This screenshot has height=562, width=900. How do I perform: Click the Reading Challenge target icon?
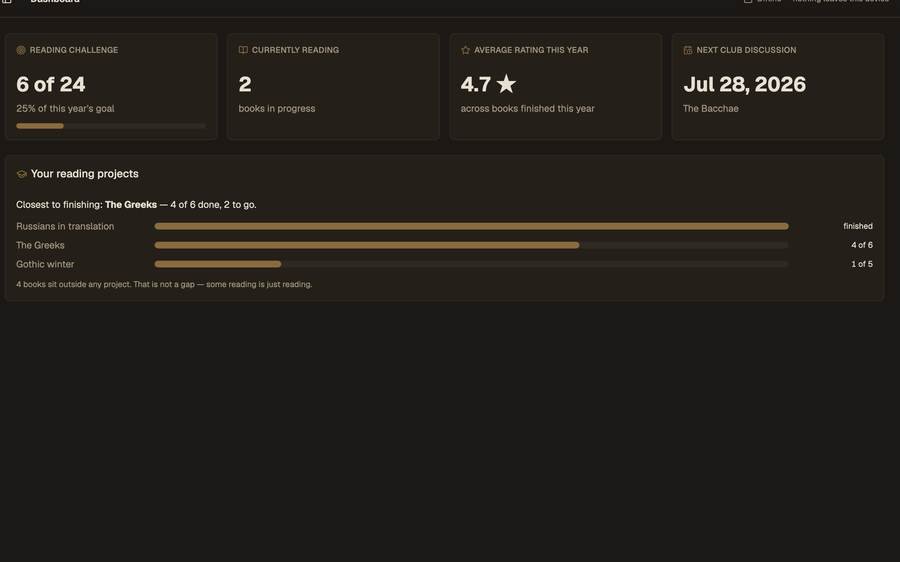tap(21, 50)
